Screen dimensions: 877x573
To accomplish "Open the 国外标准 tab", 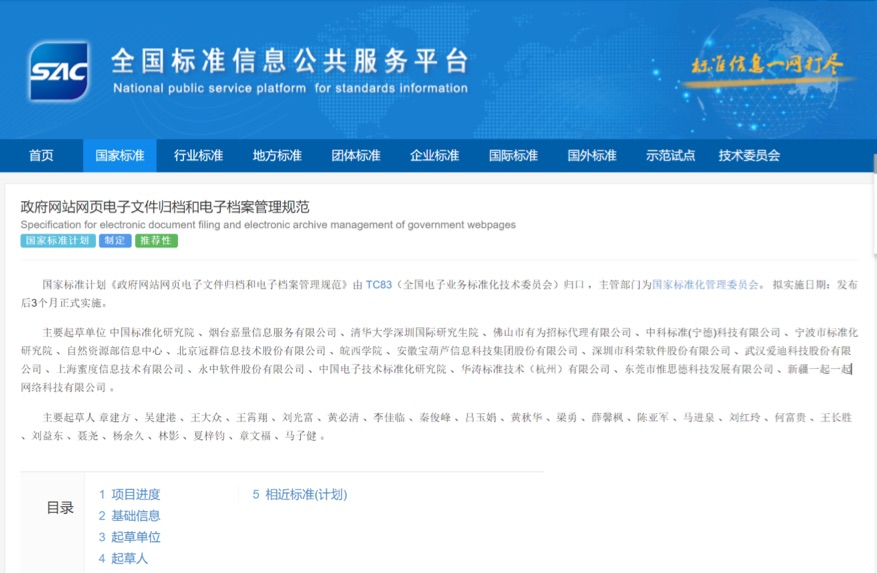I will (592, 156).
